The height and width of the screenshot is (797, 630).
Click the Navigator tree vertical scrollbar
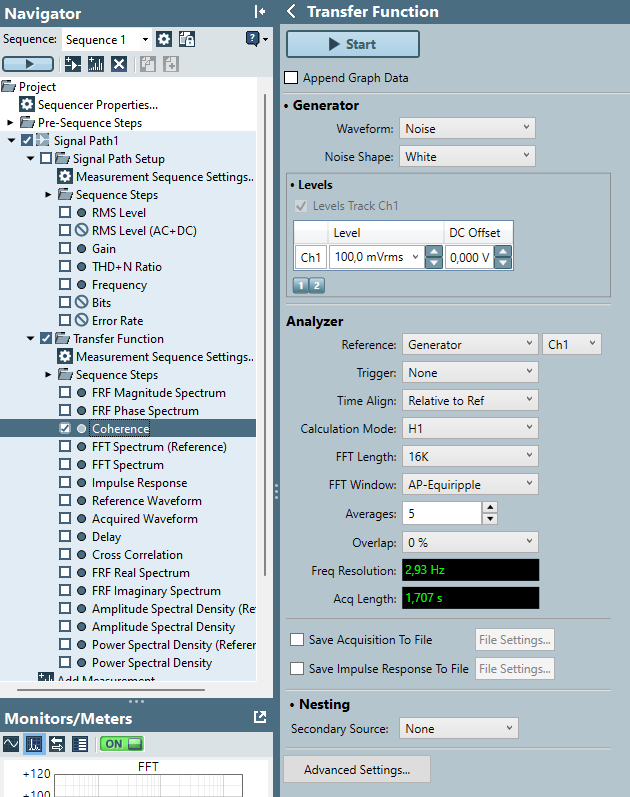265,335
